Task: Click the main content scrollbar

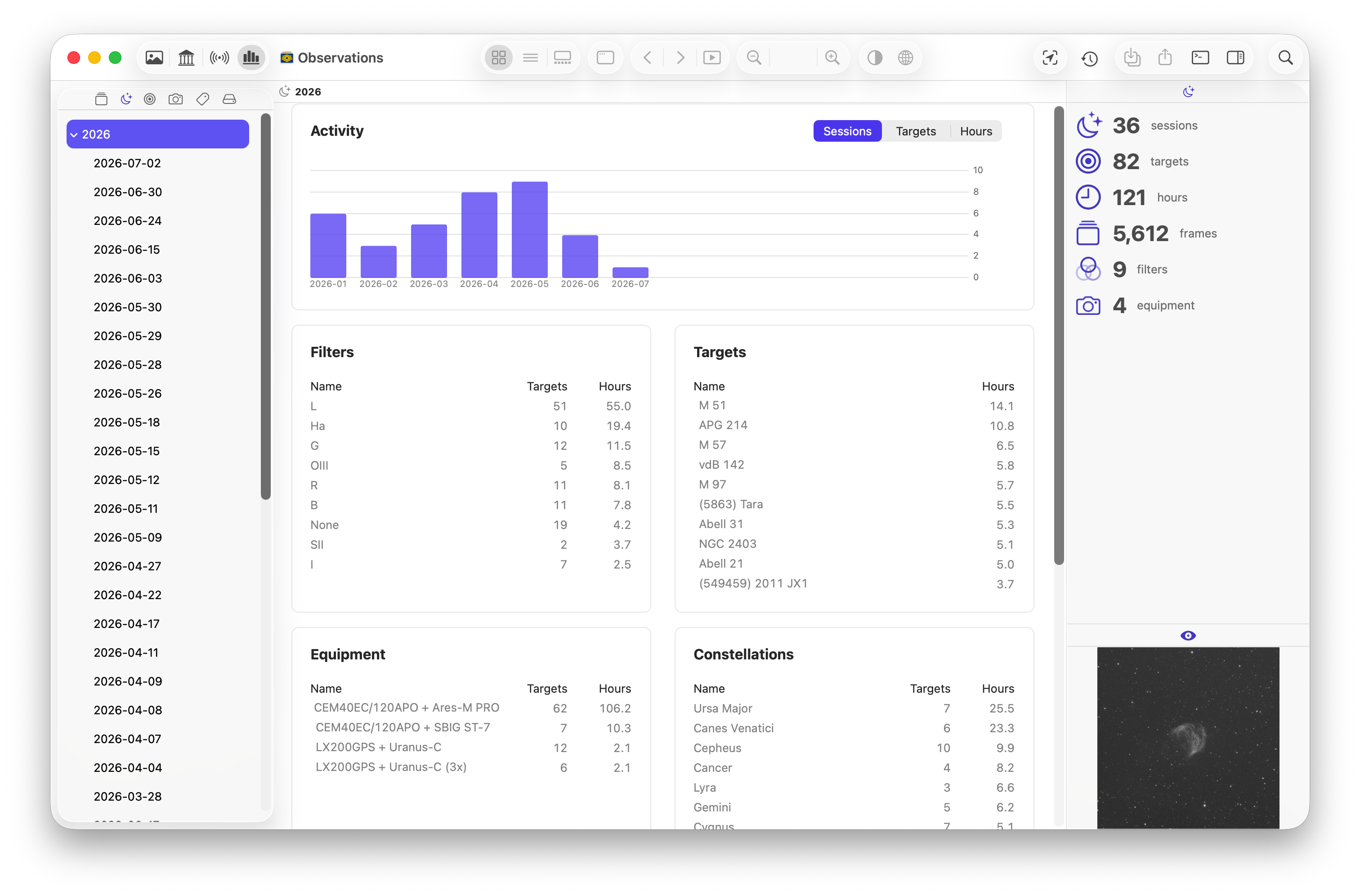Action: [1059, 336]
